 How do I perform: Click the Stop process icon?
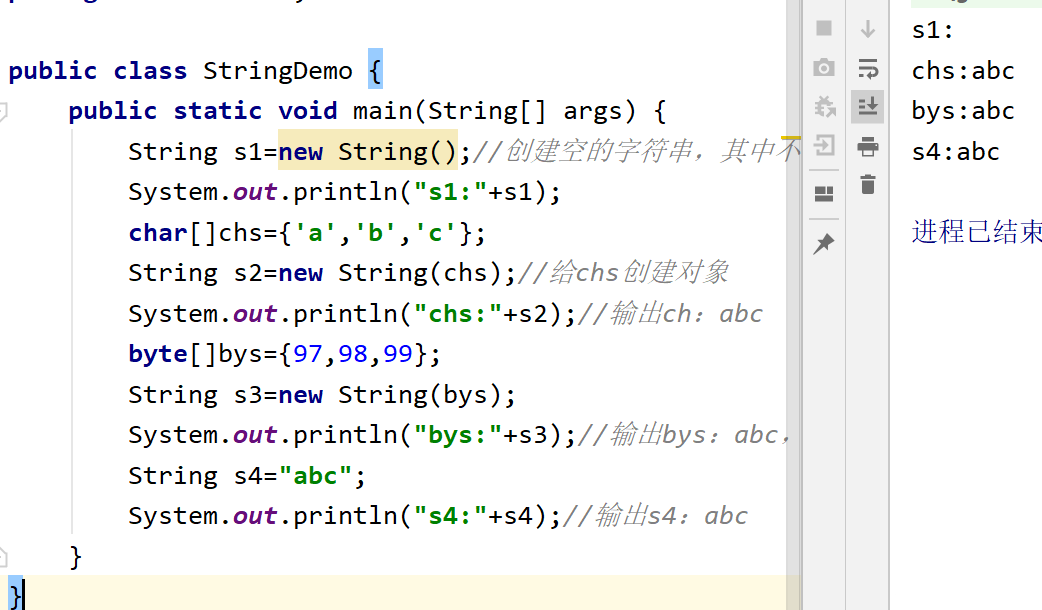(823, 29)
